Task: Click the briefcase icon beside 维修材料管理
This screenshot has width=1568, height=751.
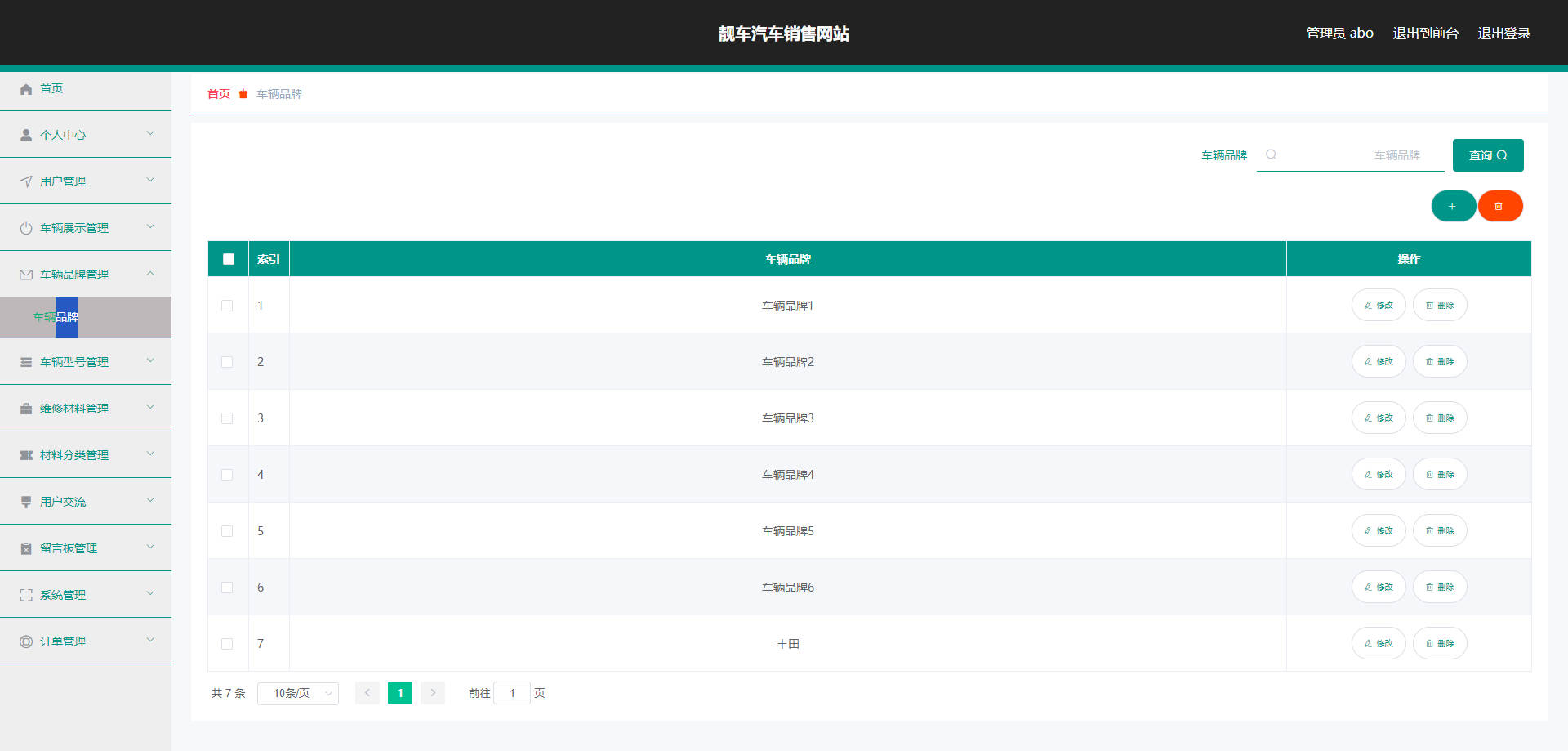Action: point(26,409)
